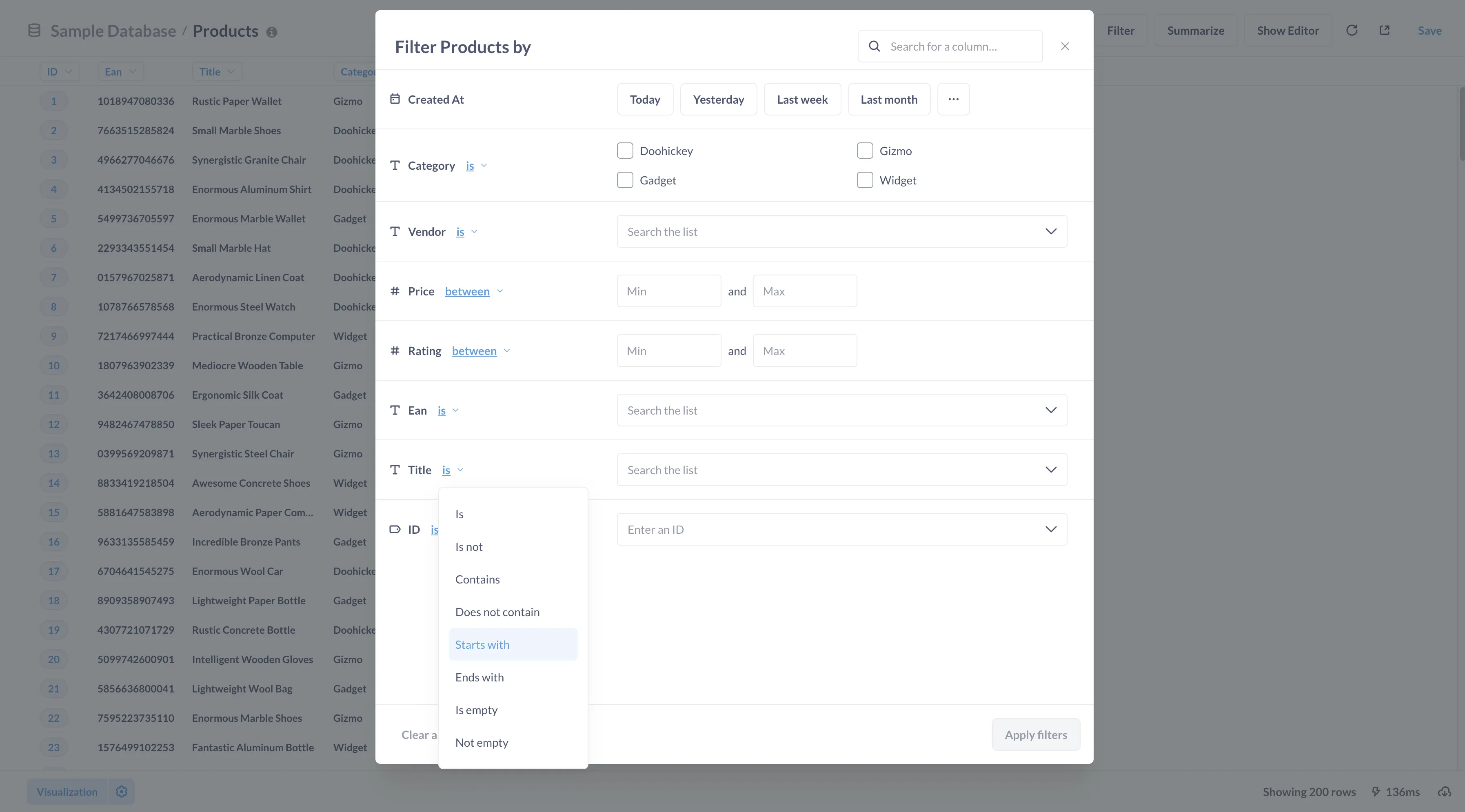Click the refresh icon in the top toolbar
Screen dimensions: 1465x812
pos(1352,30)
